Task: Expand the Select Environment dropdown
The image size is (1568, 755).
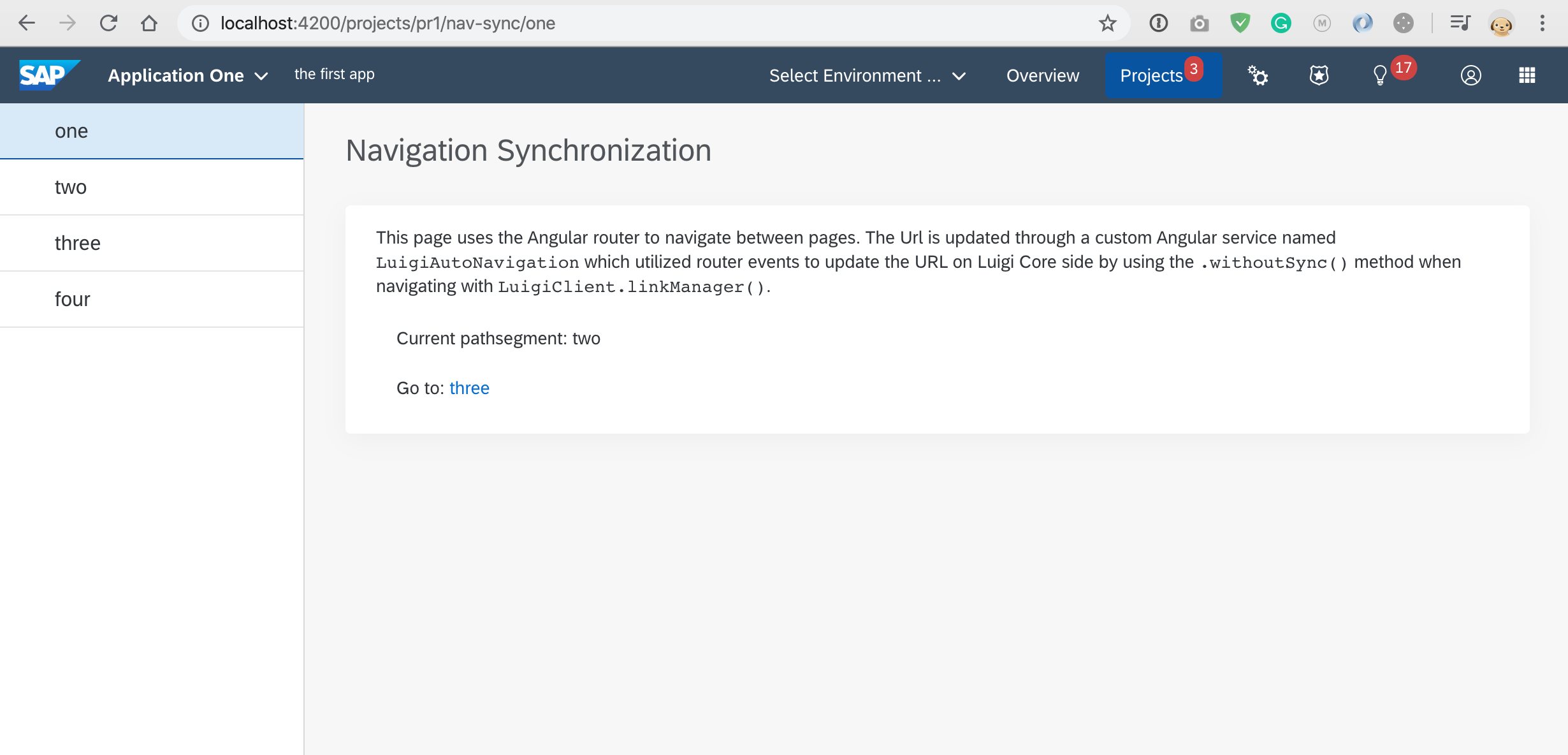Action: (865, 76)
